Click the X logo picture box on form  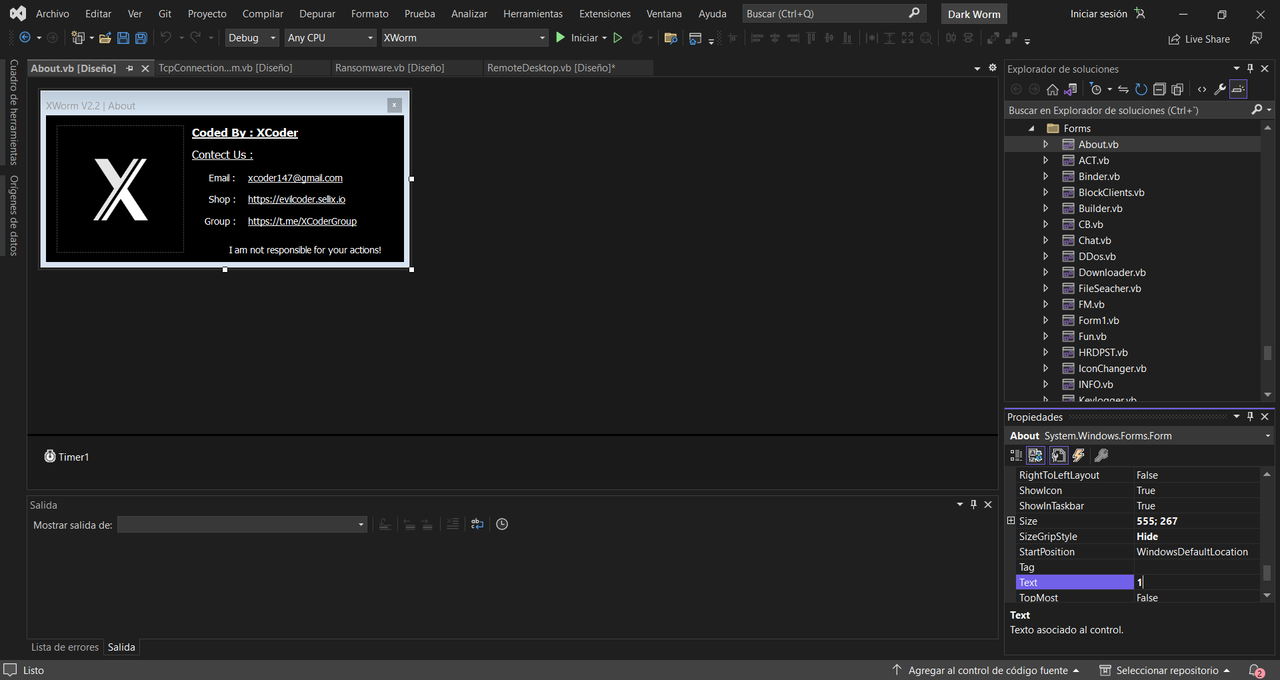point(120,189)
